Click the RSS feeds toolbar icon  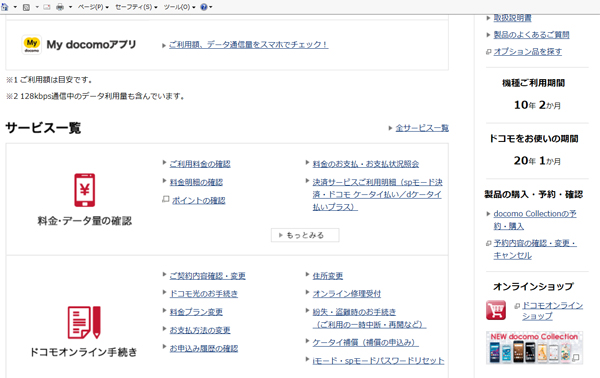pyautogui.click(x=26, y=7)
